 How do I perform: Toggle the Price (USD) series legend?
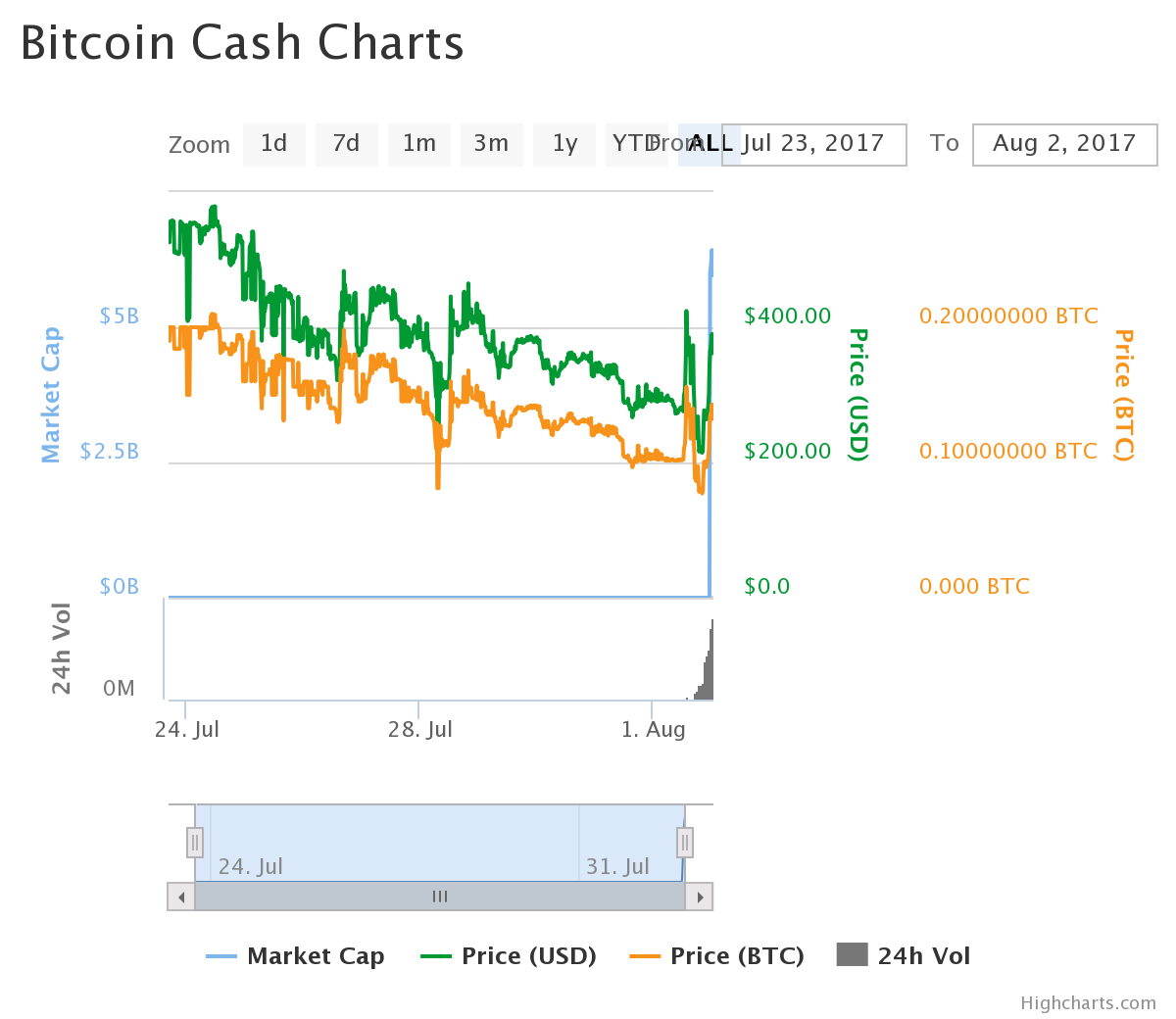(x=510, y=956)
